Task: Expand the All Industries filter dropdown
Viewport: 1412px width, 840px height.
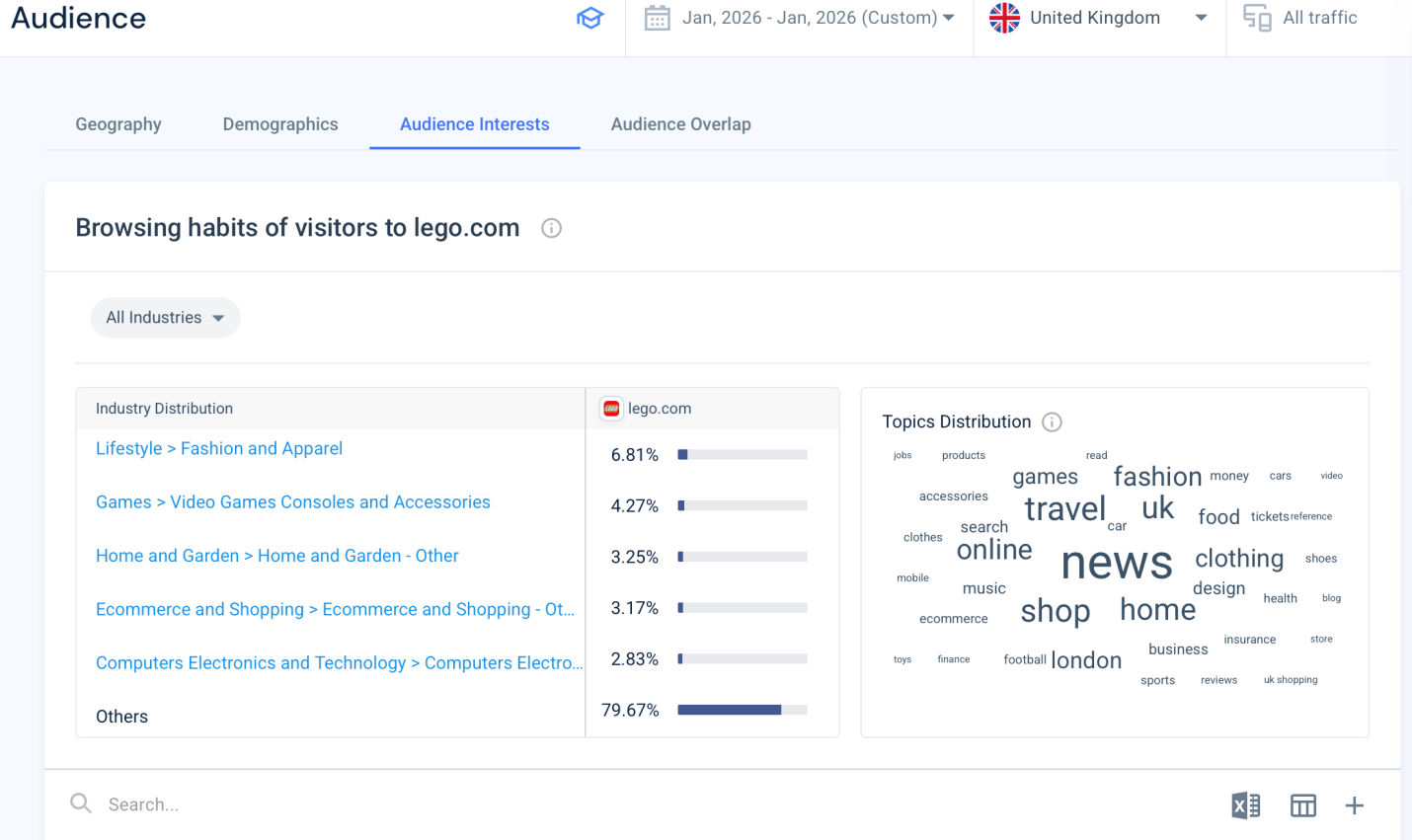Action: (x=165, y=318)
